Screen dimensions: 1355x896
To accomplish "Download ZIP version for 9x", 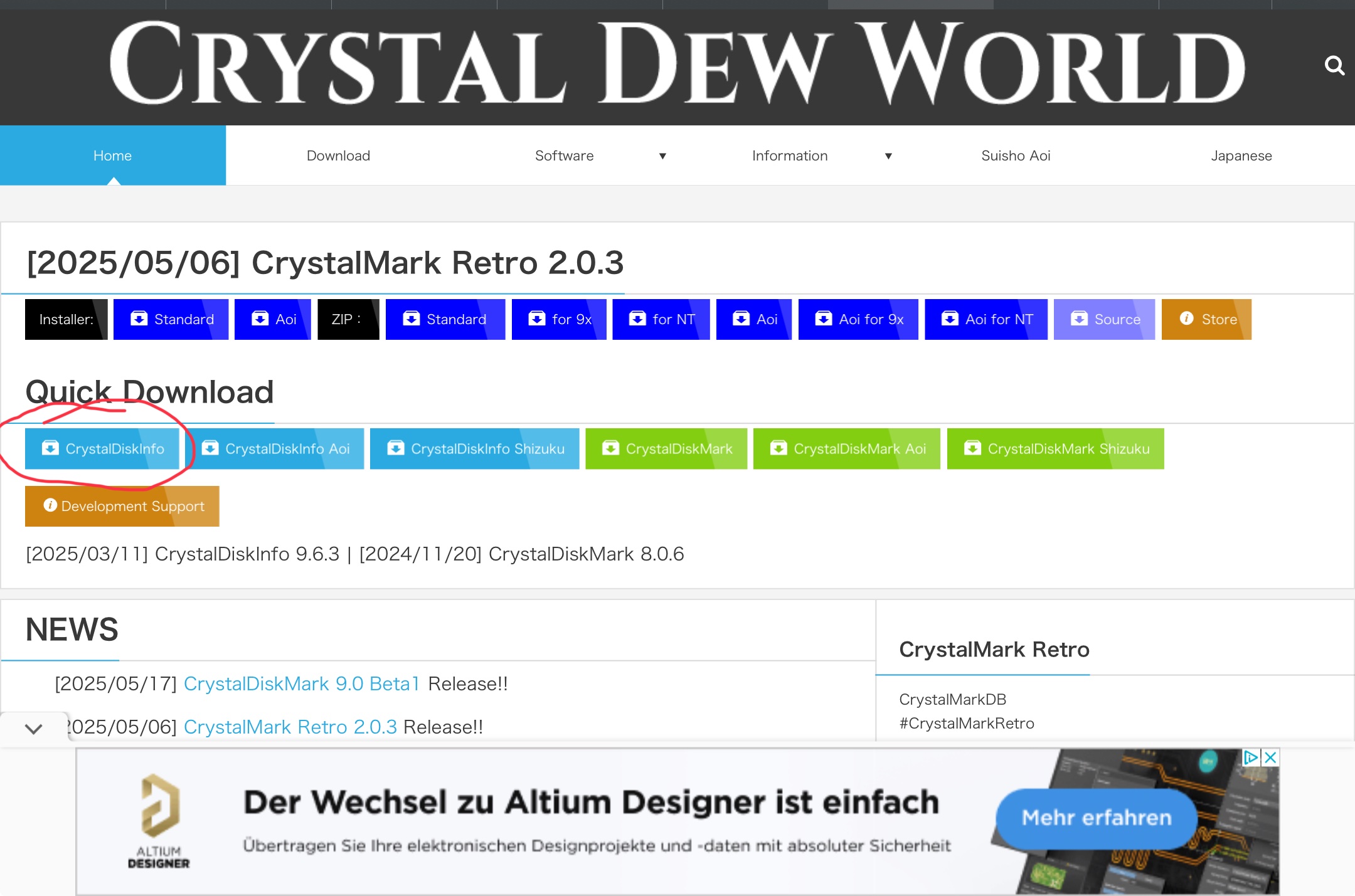I will pyautogui.click(x=559, y=320).
